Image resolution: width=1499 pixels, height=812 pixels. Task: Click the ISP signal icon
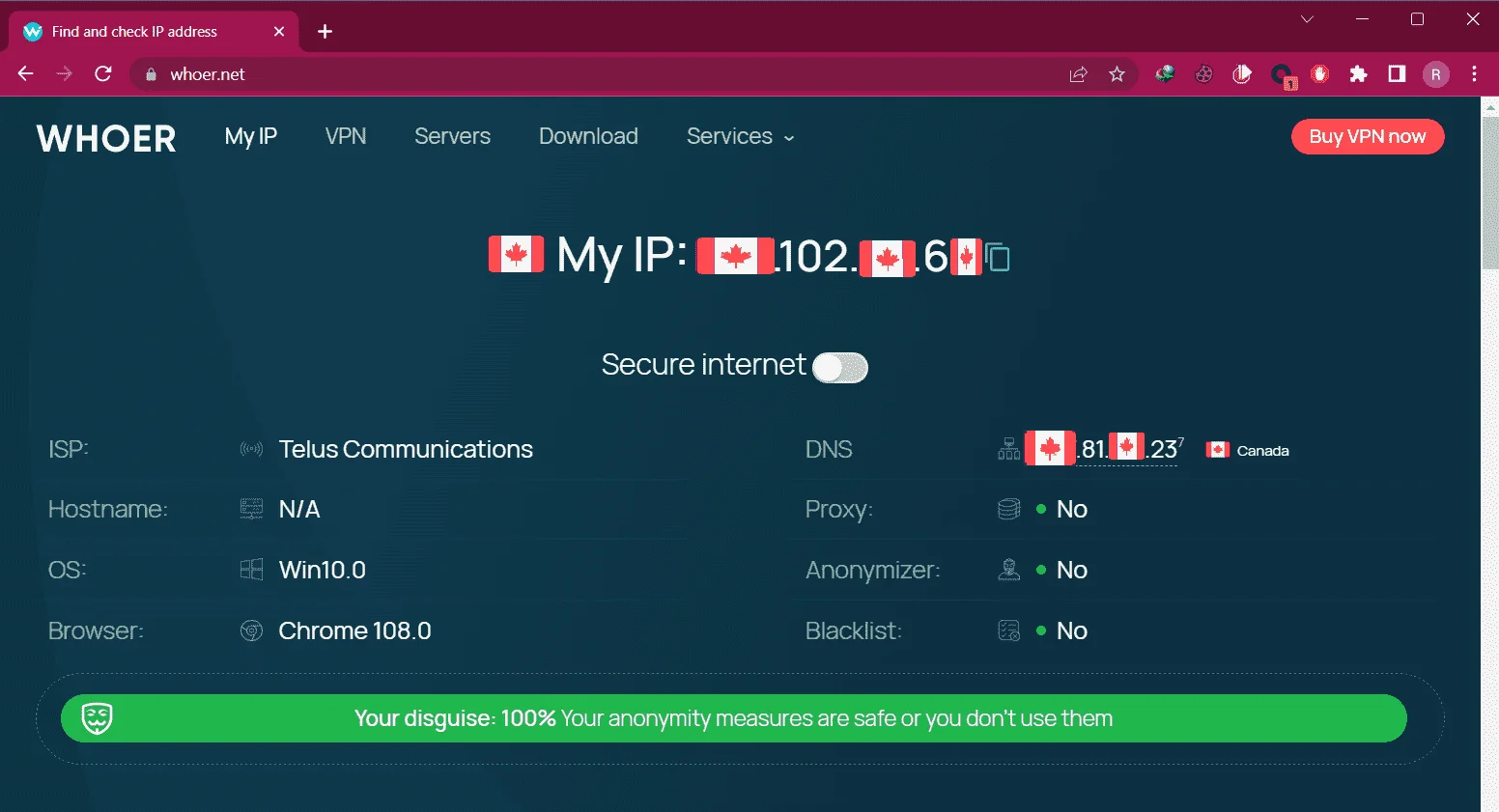click(x=251, y=449)
